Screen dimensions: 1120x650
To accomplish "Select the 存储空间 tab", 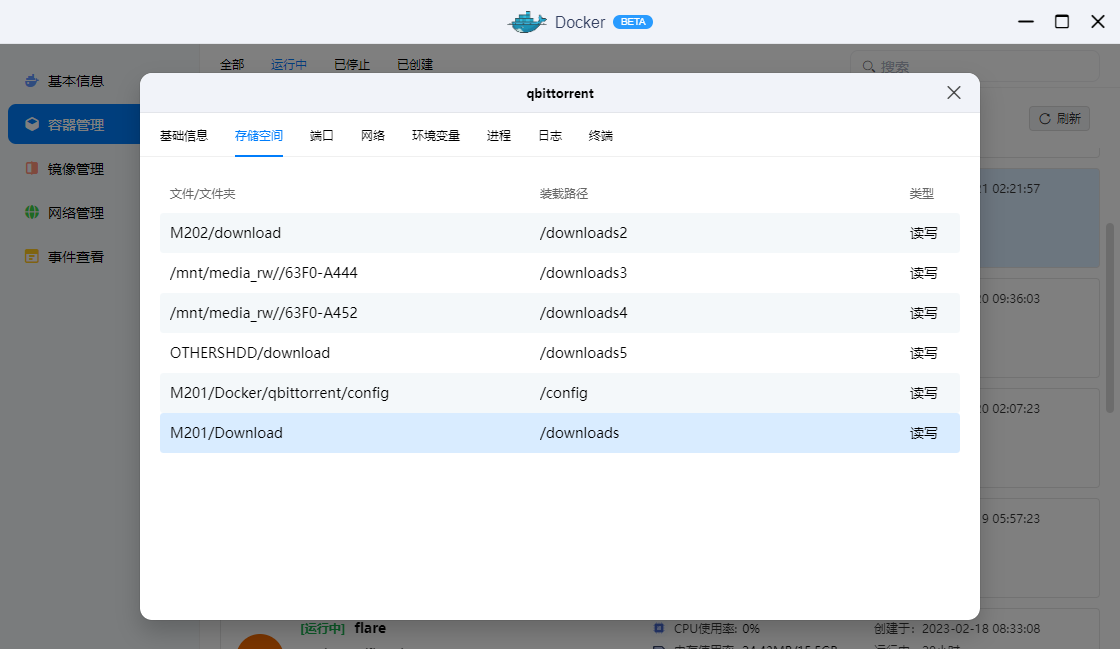I will coord(259,136).
